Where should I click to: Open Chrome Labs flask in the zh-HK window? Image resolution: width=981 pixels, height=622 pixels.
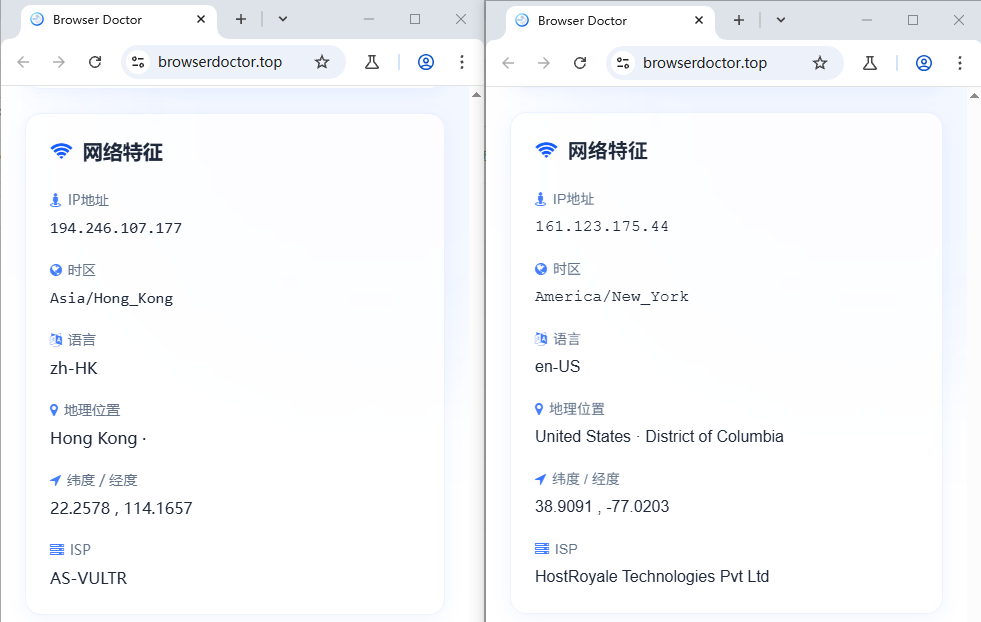click(x=372, y=62)
